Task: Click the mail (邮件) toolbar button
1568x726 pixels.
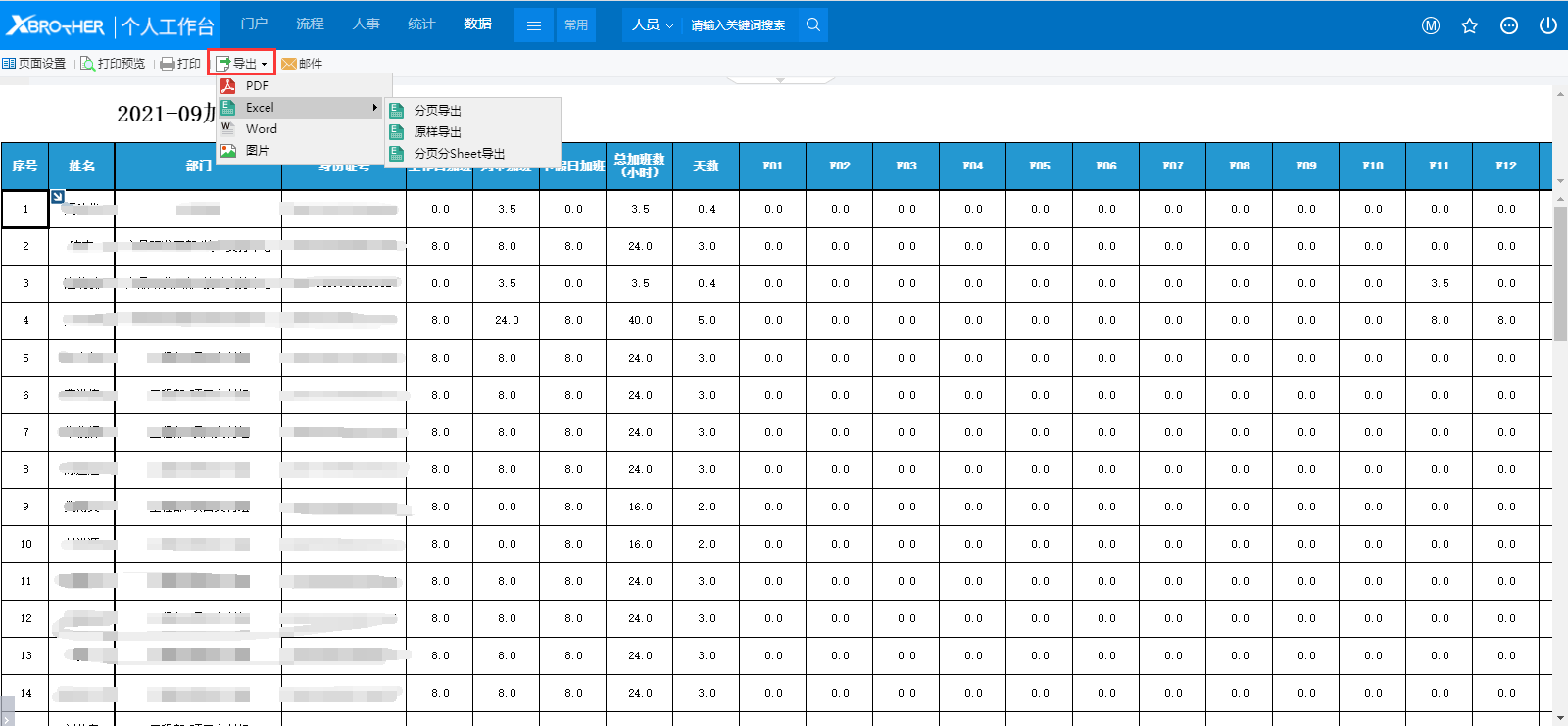Action: click(x=302, y=63)
